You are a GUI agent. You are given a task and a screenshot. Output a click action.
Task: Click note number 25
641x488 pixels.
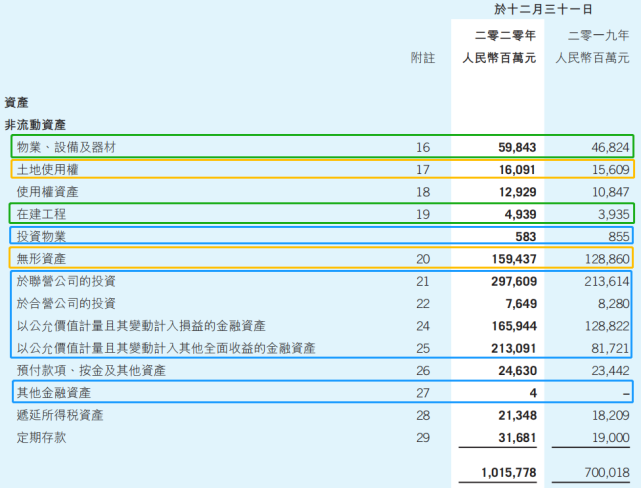tap(423, 348)
